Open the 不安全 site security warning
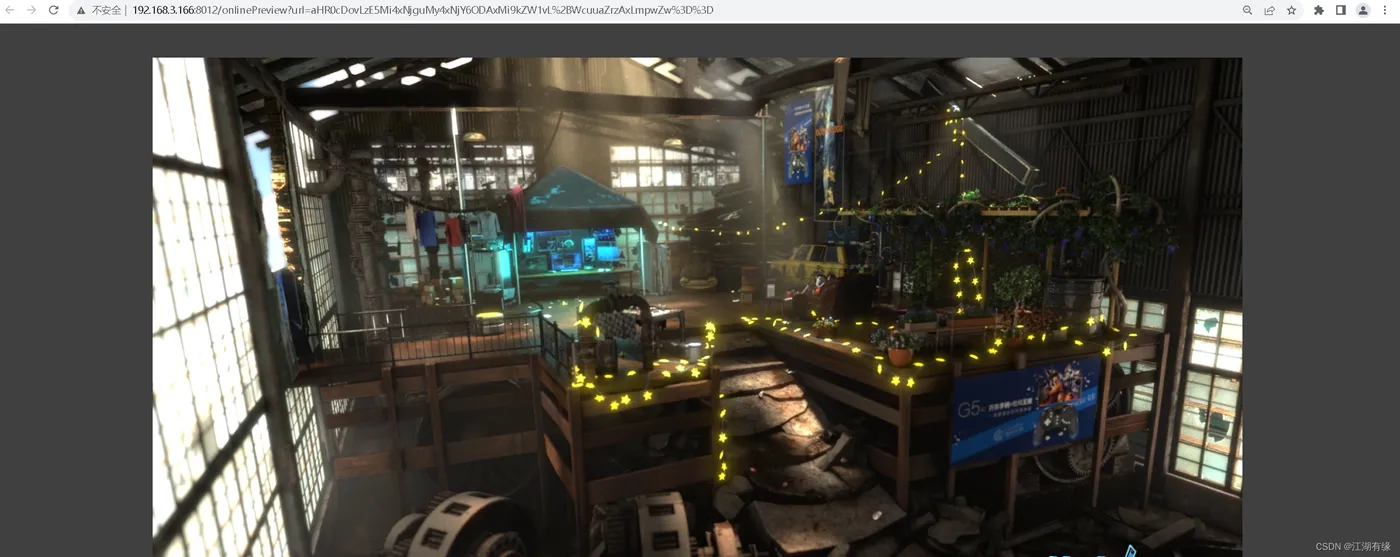This screenshot has width=1400, height=557. [99, 10]
